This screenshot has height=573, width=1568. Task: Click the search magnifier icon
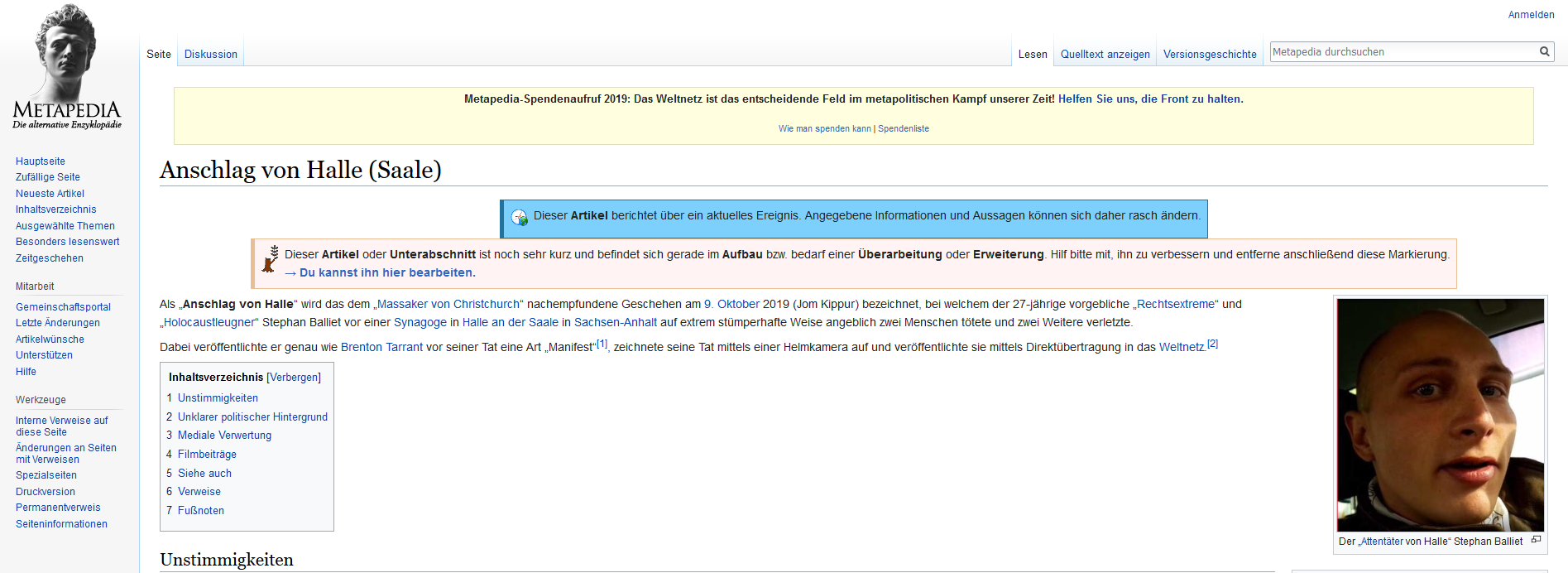click(x=1544, y=51)
